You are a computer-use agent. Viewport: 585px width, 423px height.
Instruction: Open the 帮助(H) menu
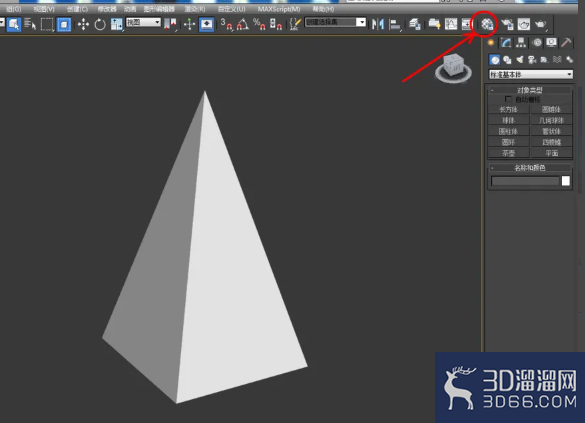[x=323, y=9]
